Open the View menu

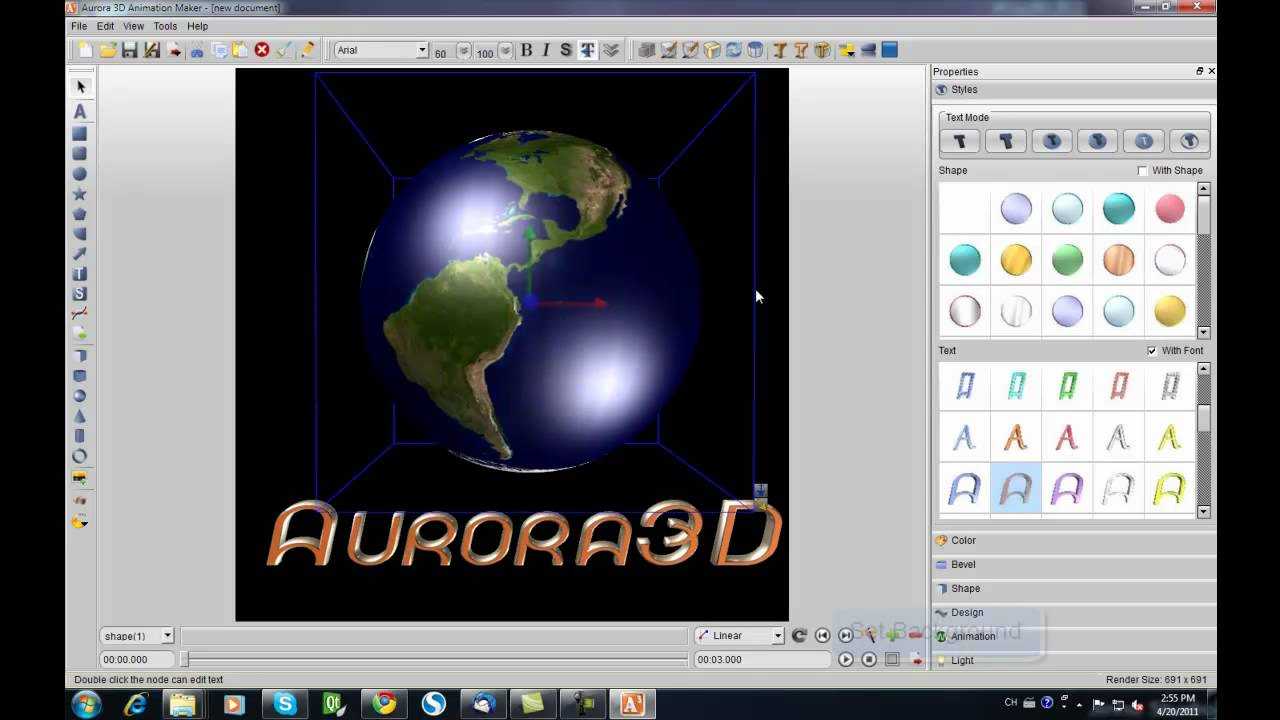(x=133, y=26)
